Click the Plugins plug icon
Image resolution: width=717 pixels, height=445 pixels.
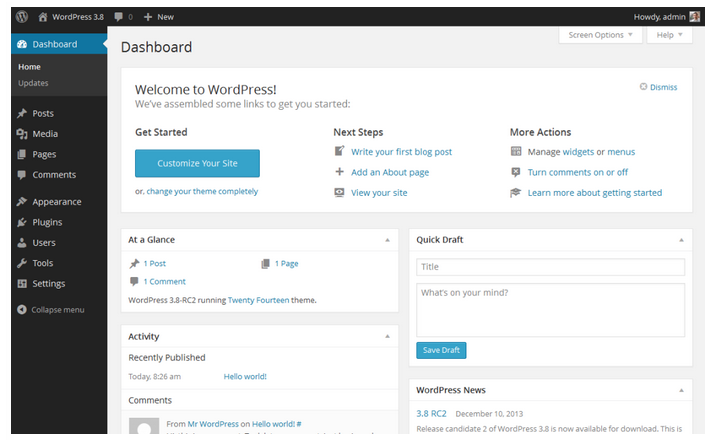[x=22, y=222]
